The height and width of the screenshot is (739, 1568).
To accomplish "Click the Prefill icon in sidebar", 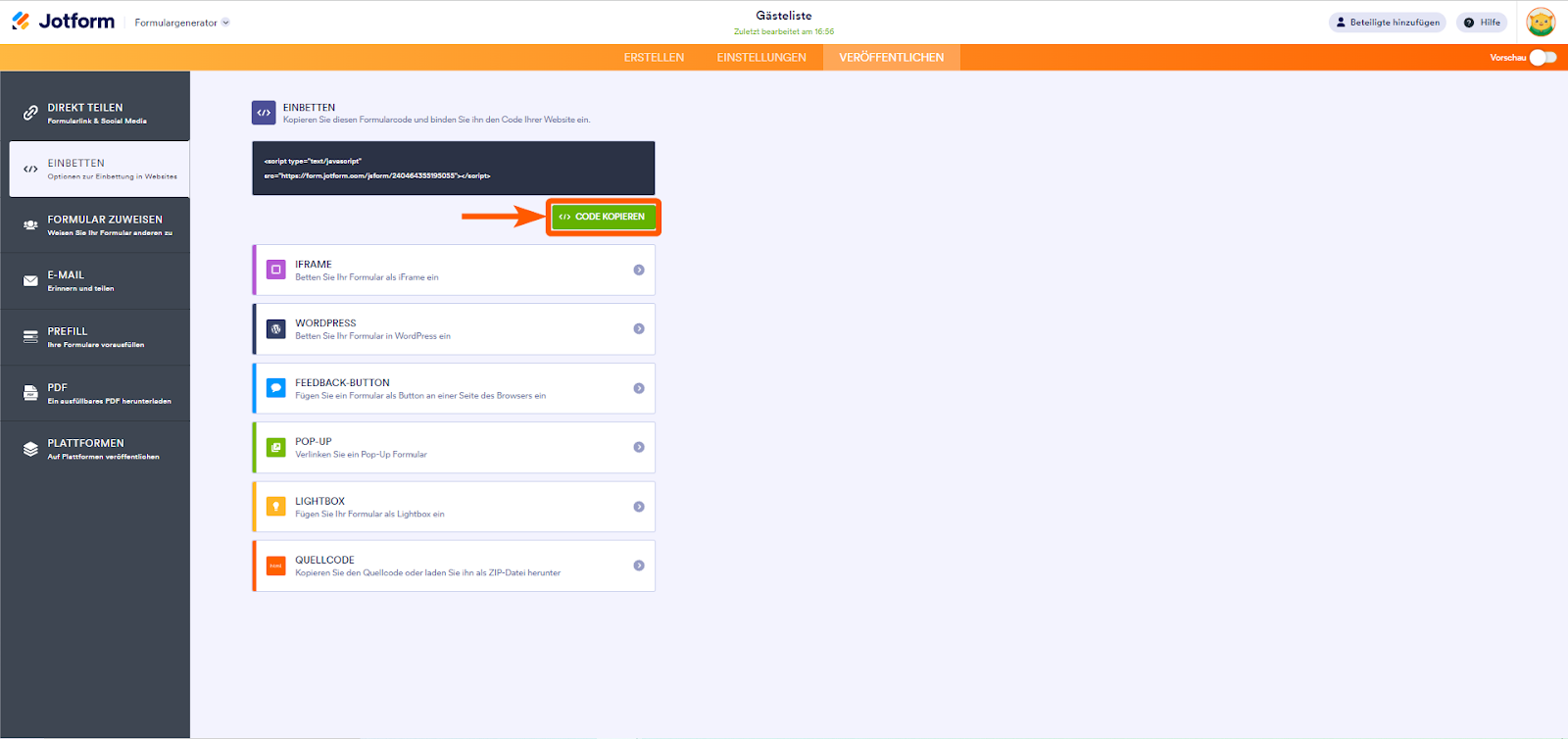I will click(30, 337).
